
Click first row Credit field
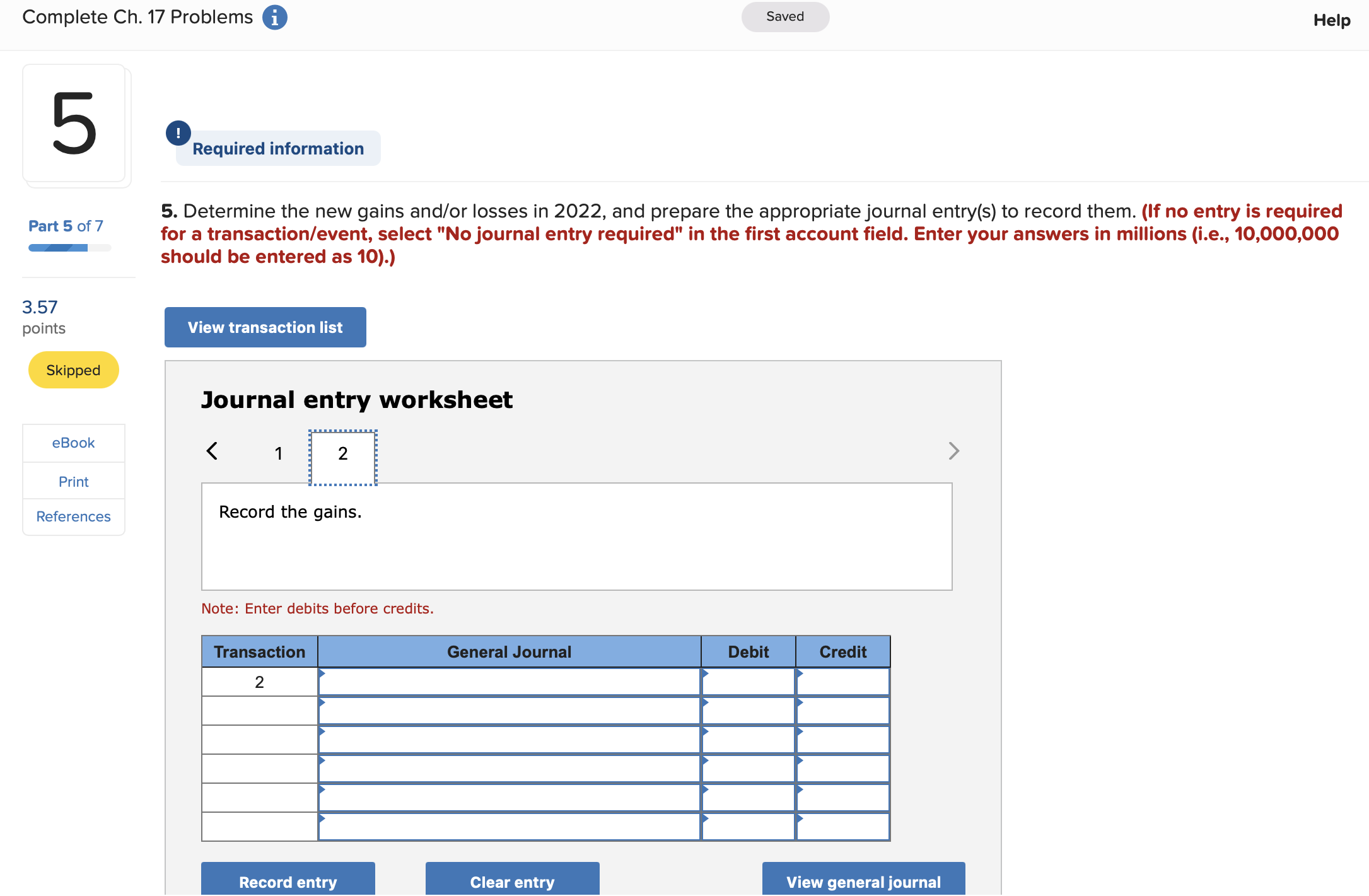(843, 682)
